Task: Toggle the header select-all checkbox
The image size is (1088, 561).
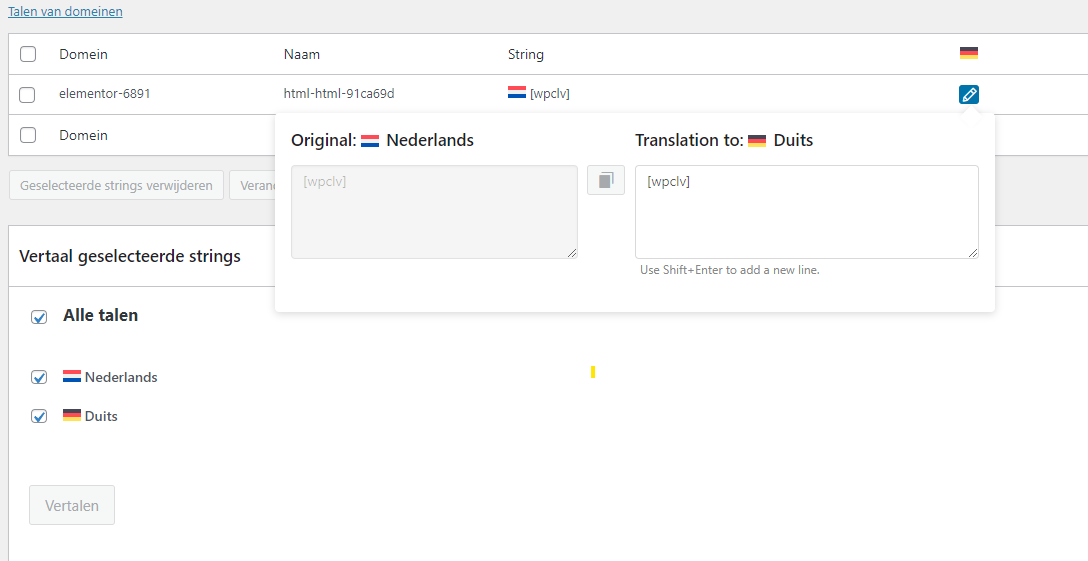Action: click(x=28, y=54)
